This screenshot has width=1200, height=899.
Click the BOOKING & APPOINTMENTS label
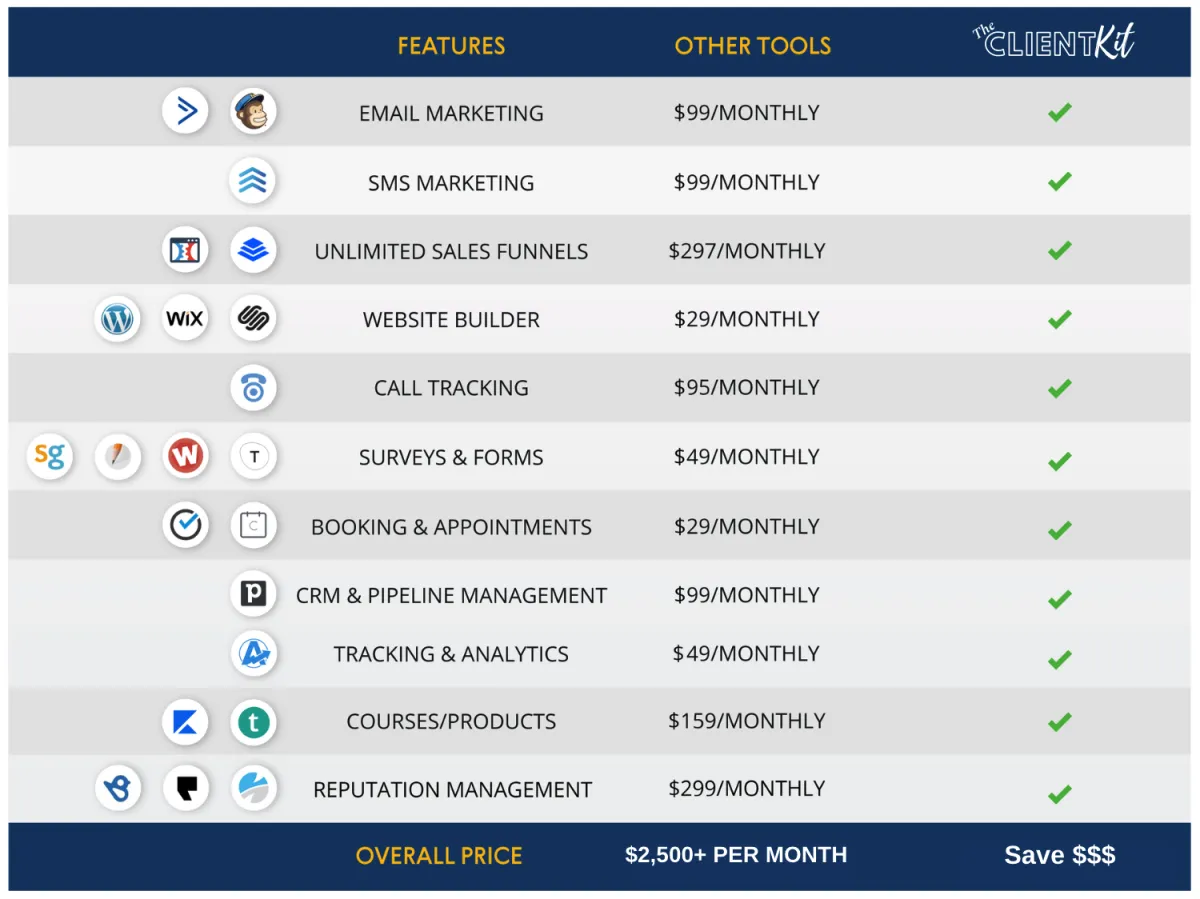[x=451, y=527]
